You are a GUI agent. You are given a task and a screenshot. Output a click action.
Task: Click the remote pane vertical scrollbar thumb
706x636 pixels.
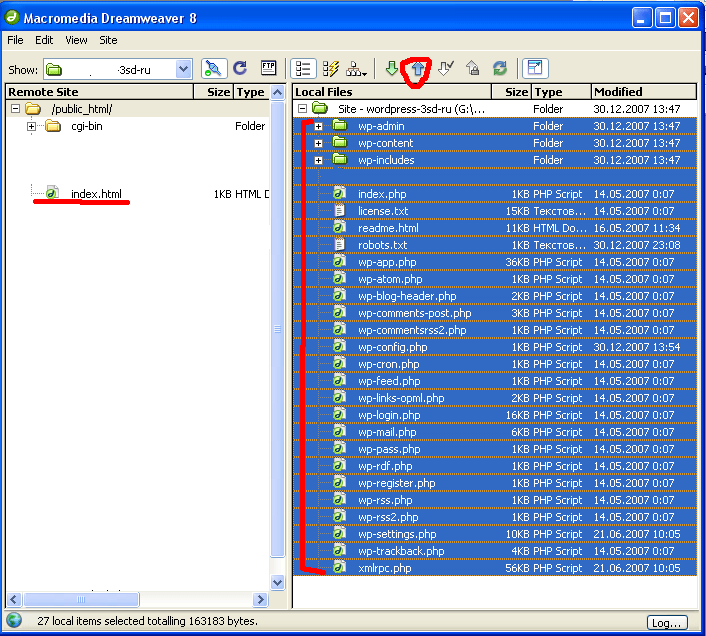click(x=278, y=329)
